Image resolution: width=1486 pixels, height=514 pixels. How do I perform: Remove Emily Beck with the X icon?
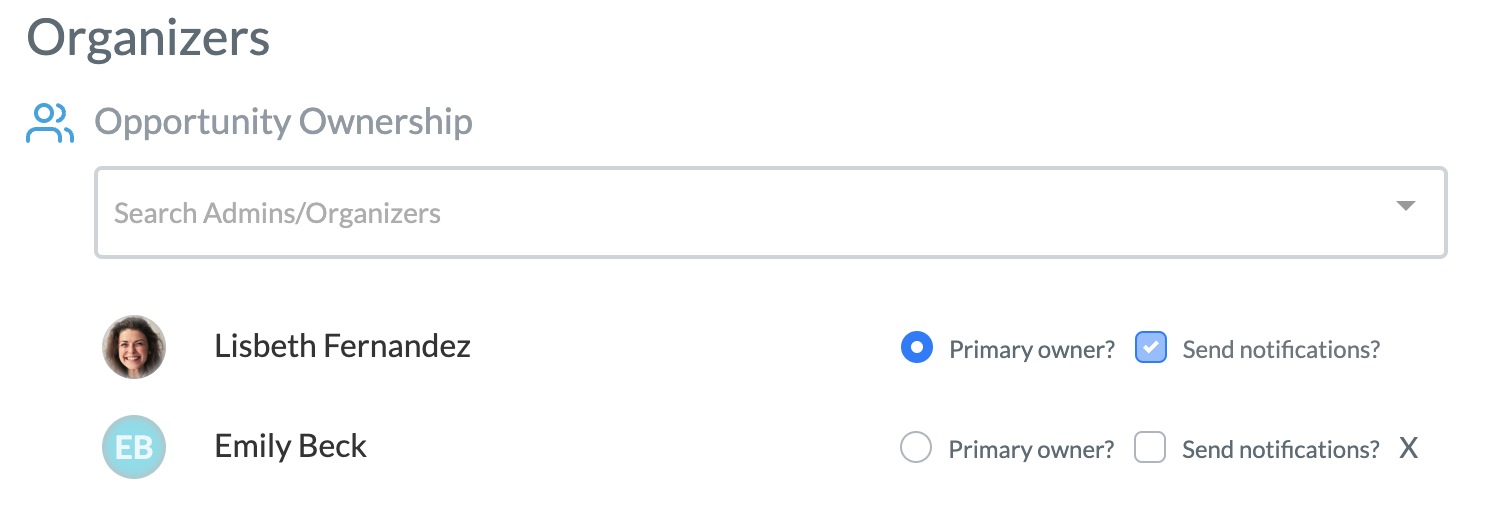[x=1408, y=449]
